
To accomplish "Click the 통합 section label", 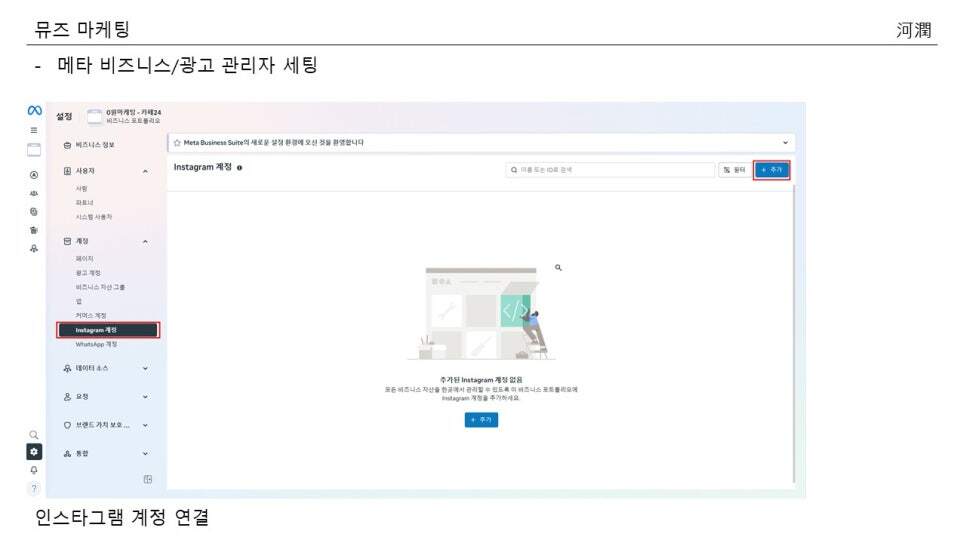I will 82,453.
